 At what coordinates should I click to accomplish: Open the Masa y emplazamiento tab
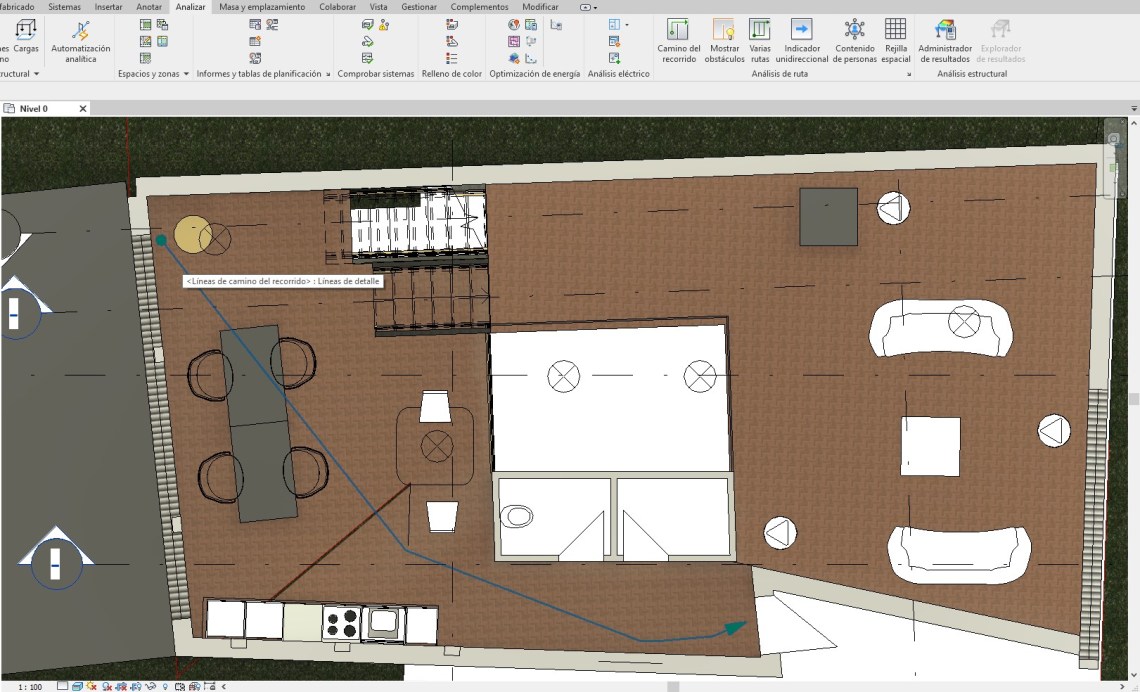tap(262, 7)
